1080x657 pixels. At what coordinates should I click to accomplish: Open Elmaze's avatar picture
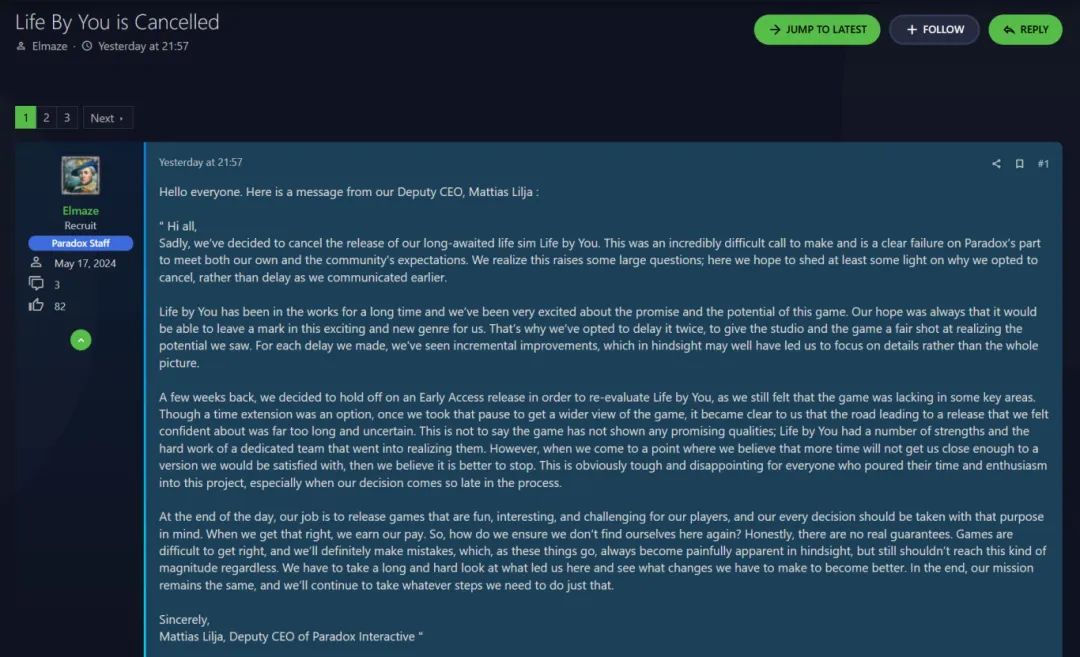(x=81, y=176)
